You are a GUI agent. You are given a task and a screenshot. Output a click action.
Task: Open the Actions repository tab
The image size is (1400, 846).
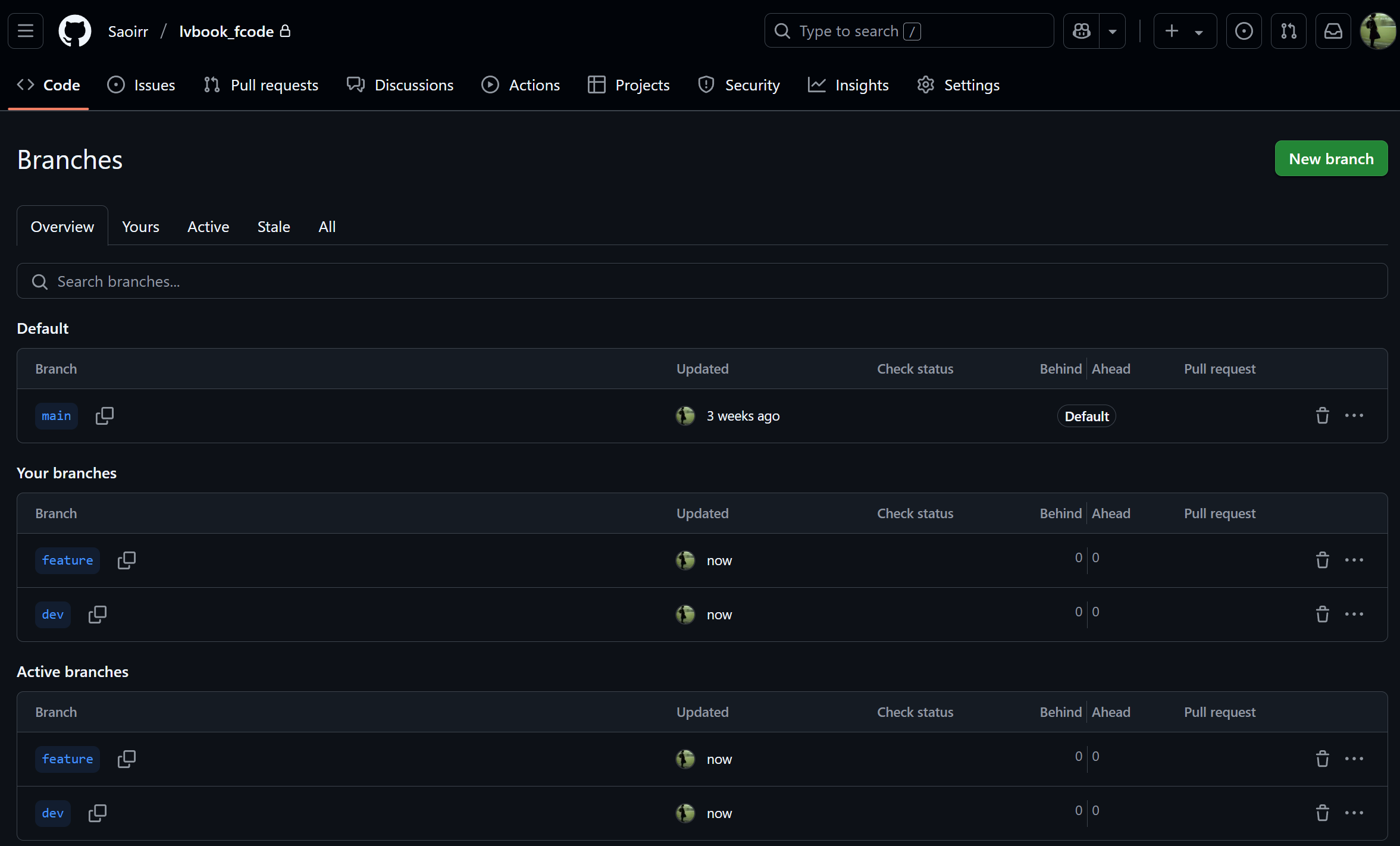coord(521,85)
